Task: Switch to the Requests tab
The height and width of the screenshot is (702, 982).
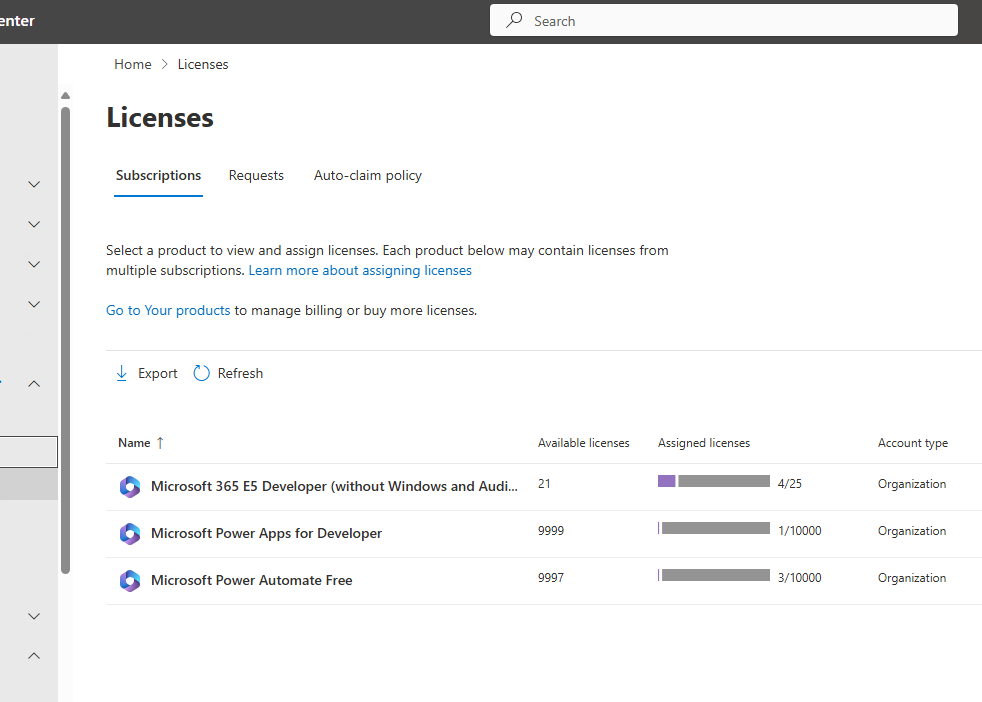Action: pos(256,175)
